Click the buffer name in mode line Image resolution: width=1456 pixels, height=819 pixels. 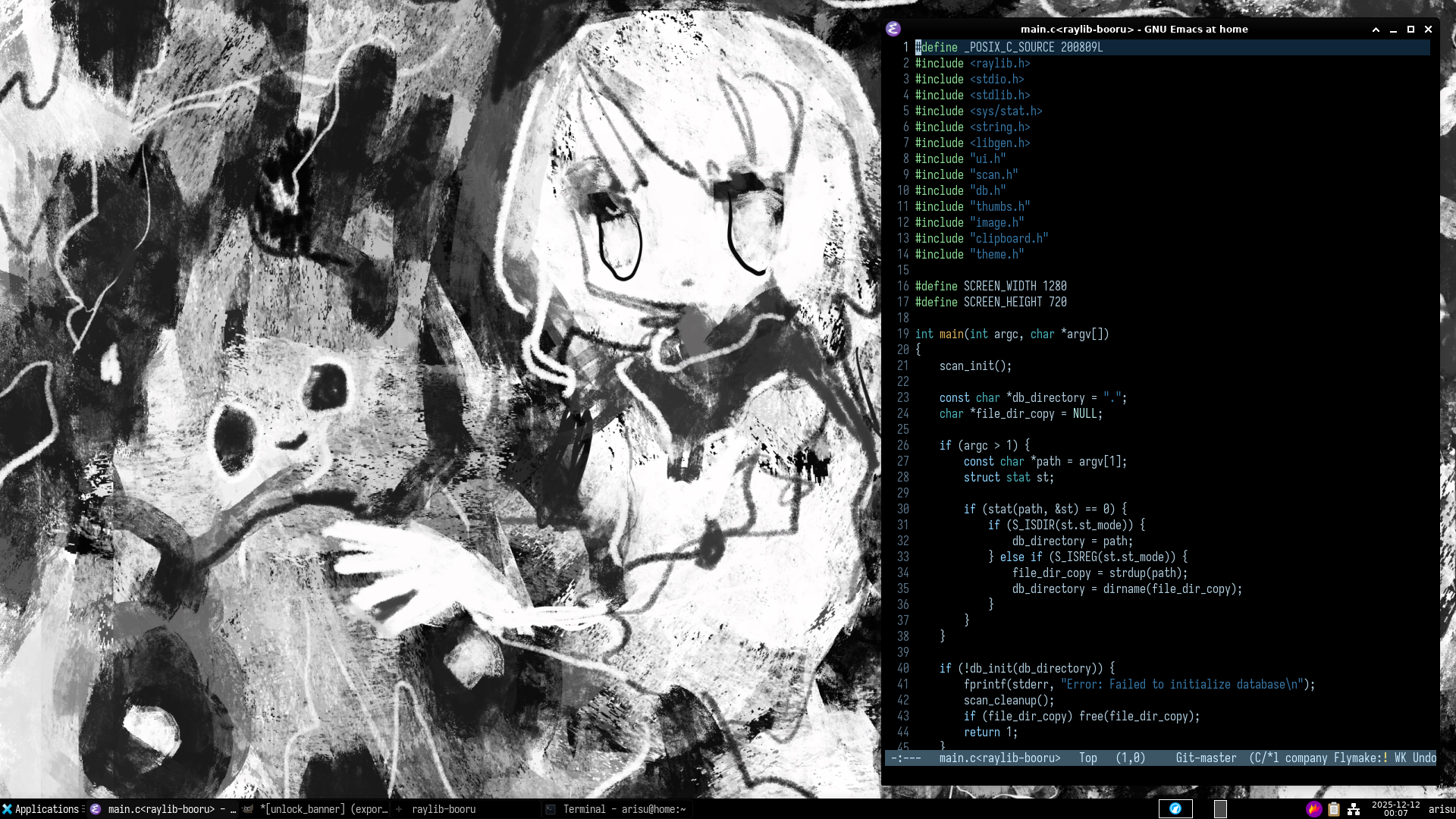tap(999, 758)
